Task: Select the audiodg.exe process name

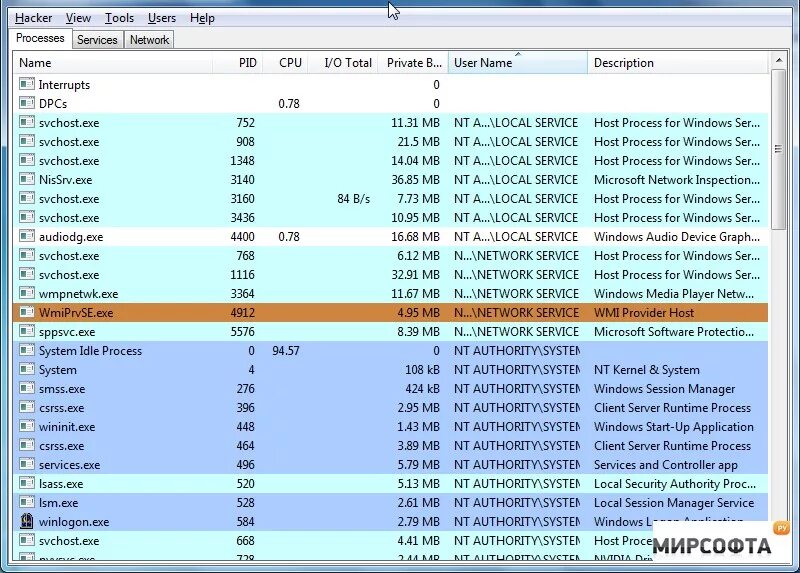Action: pos(71,237)
